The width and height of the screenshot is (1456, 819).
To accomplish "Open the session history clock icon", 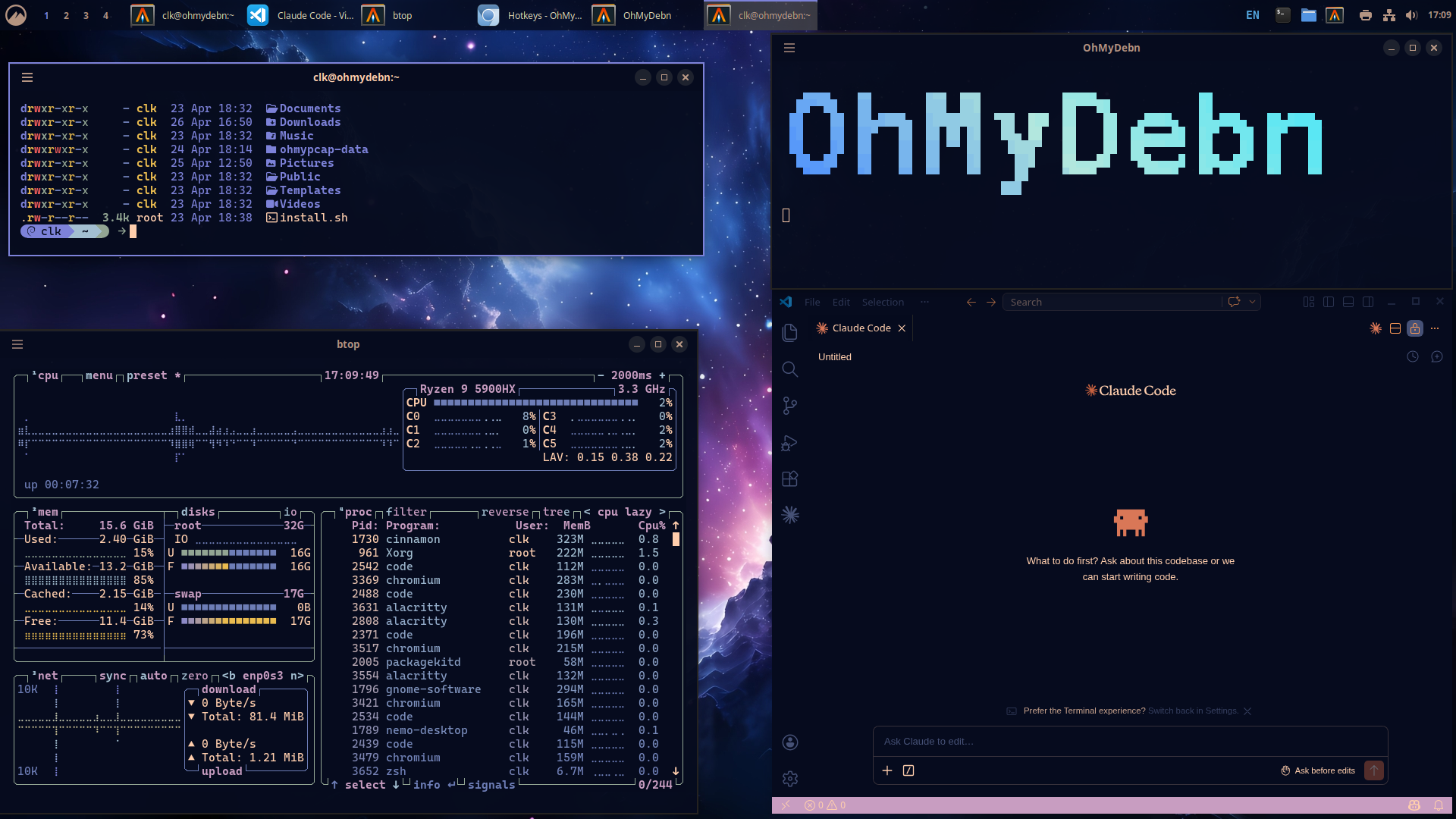I will click(x=1413, y=356).
